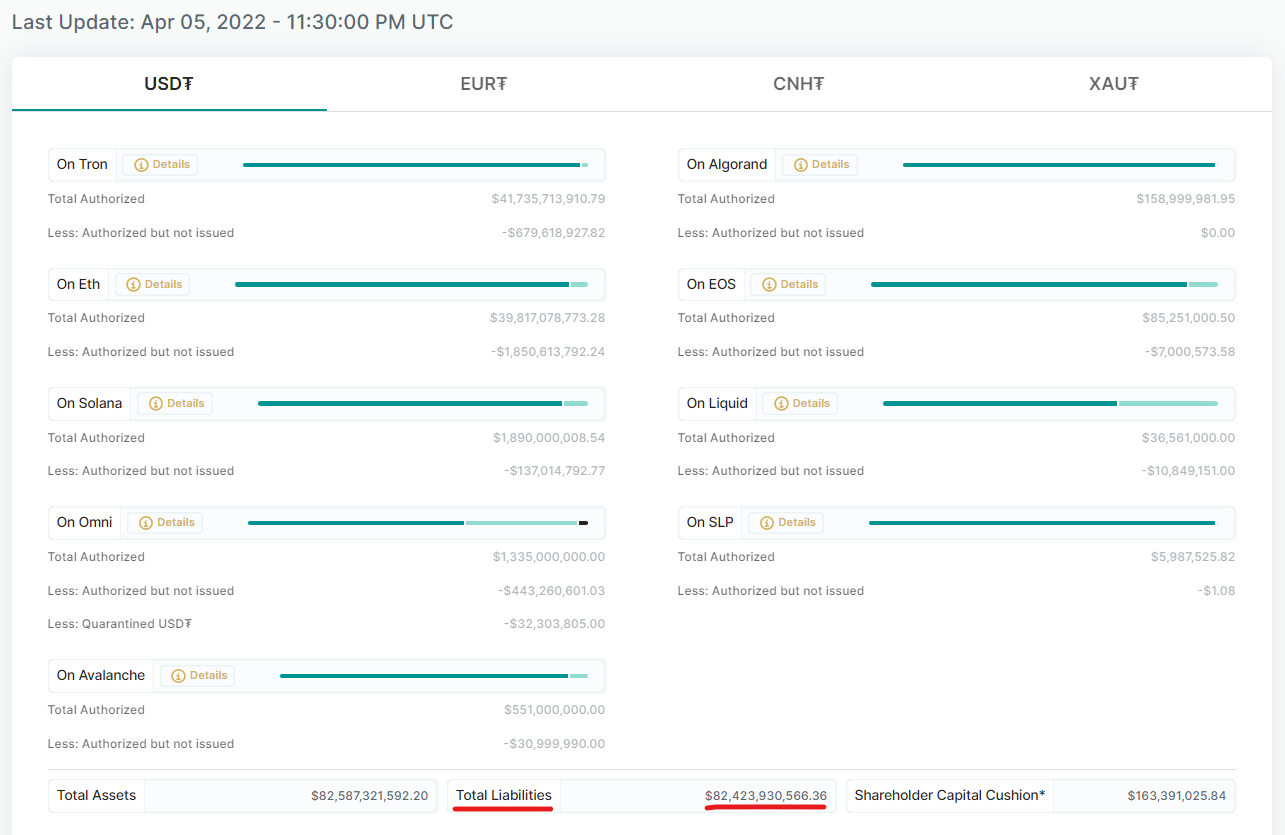The height and width of the screenshot is (835, 1285).
Task: Switch to the USD₮ tab
Action: (169, 84)
